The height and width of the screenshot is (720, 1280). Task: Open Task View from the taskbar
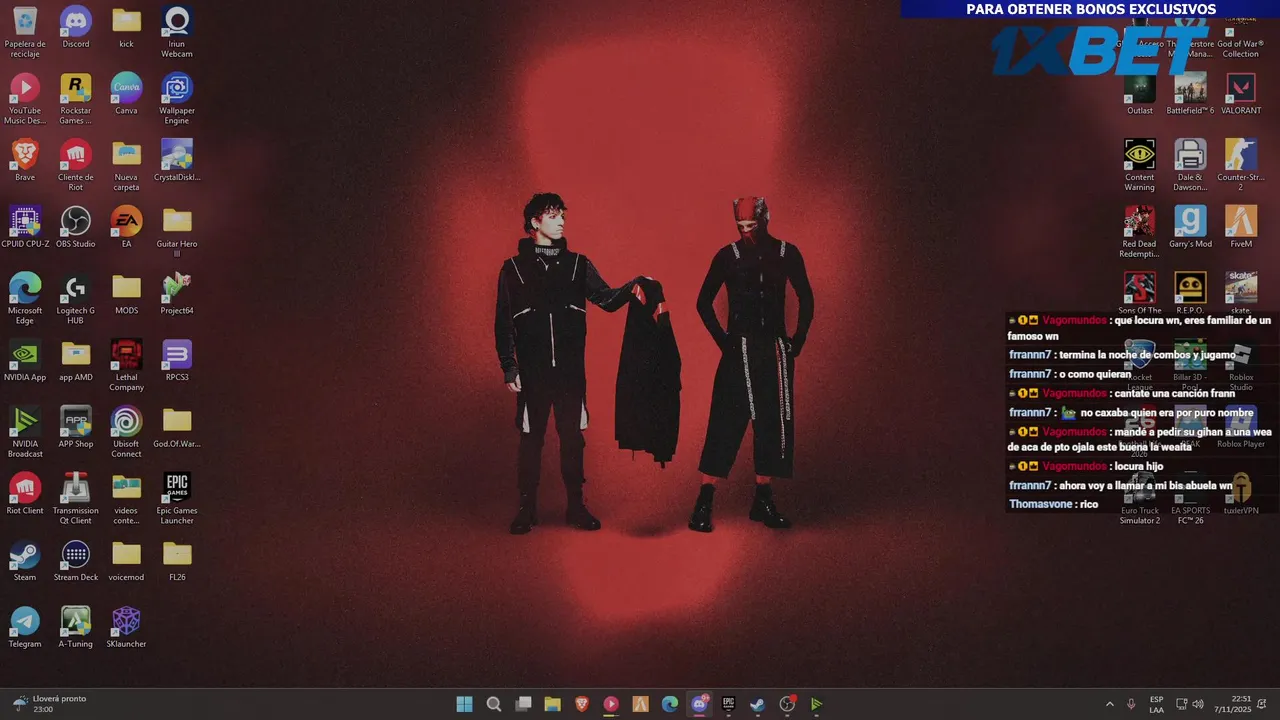tap(523, 704)
